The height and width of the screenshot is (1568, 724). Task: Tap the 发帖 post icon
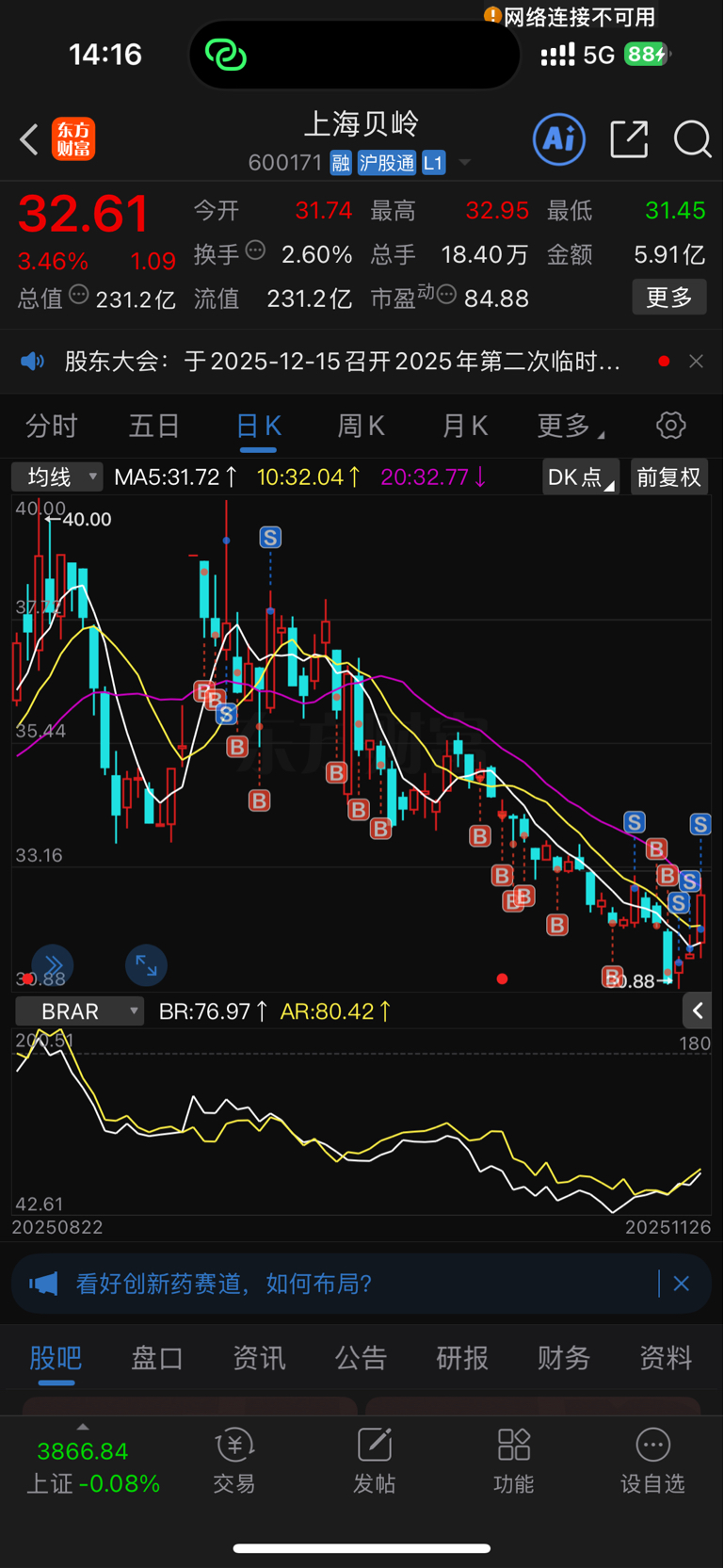point(375,1445)
